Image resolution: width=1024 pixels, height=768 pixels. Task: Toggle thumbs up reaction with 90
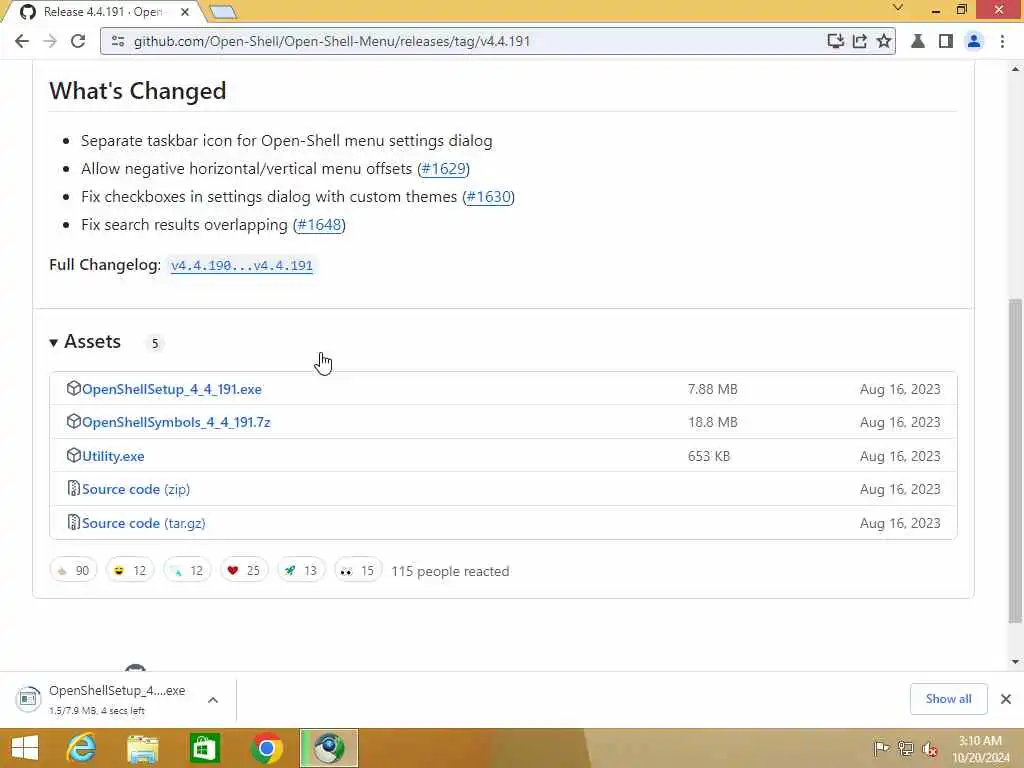click(x=73, y=571)
